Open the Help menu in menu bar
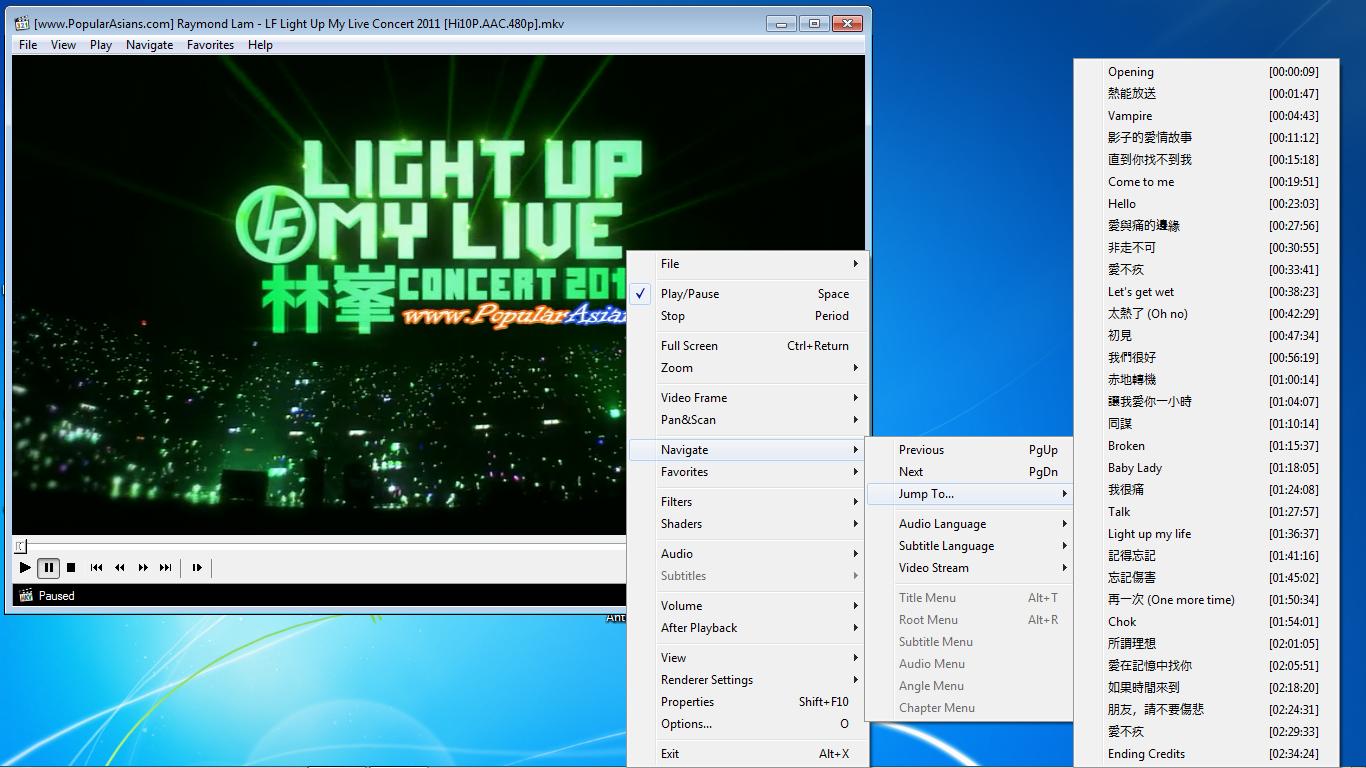This screenshot has height=768, width=1366. 260,45
